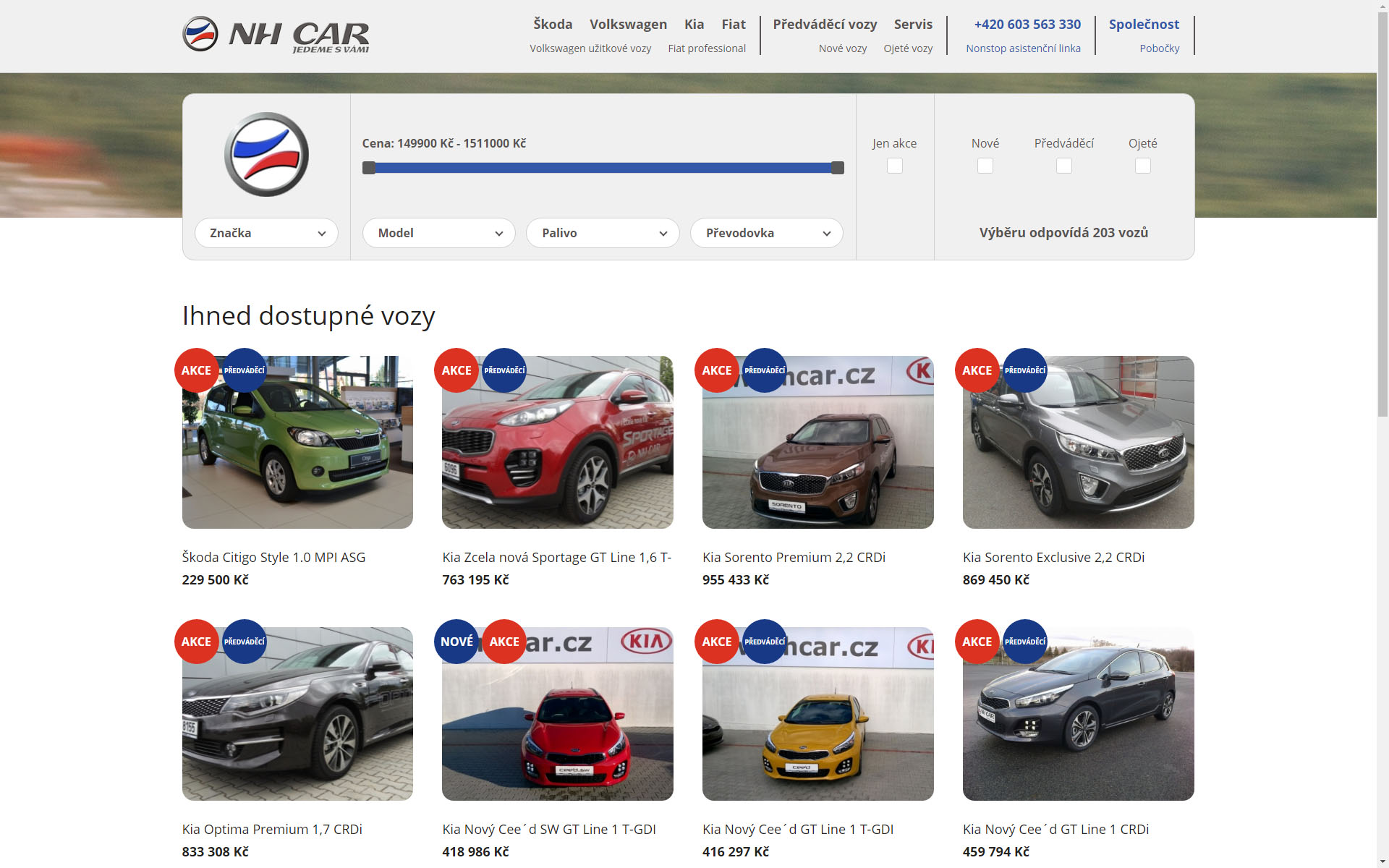The image size is (1389, 868).
Task: Click price 229 500 Kč
Action: [x=216, y=579]
